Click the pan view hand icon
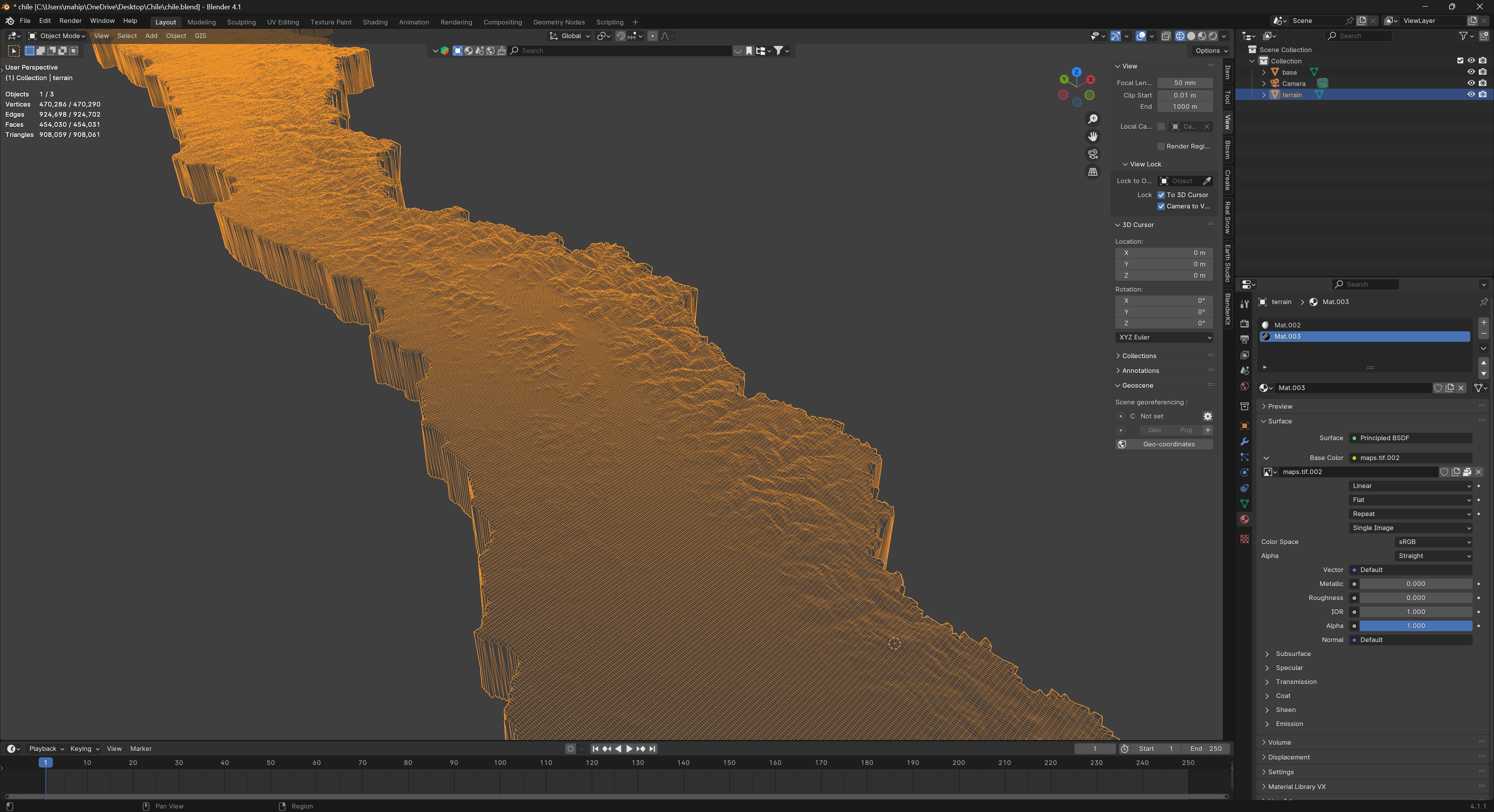 1092,137
